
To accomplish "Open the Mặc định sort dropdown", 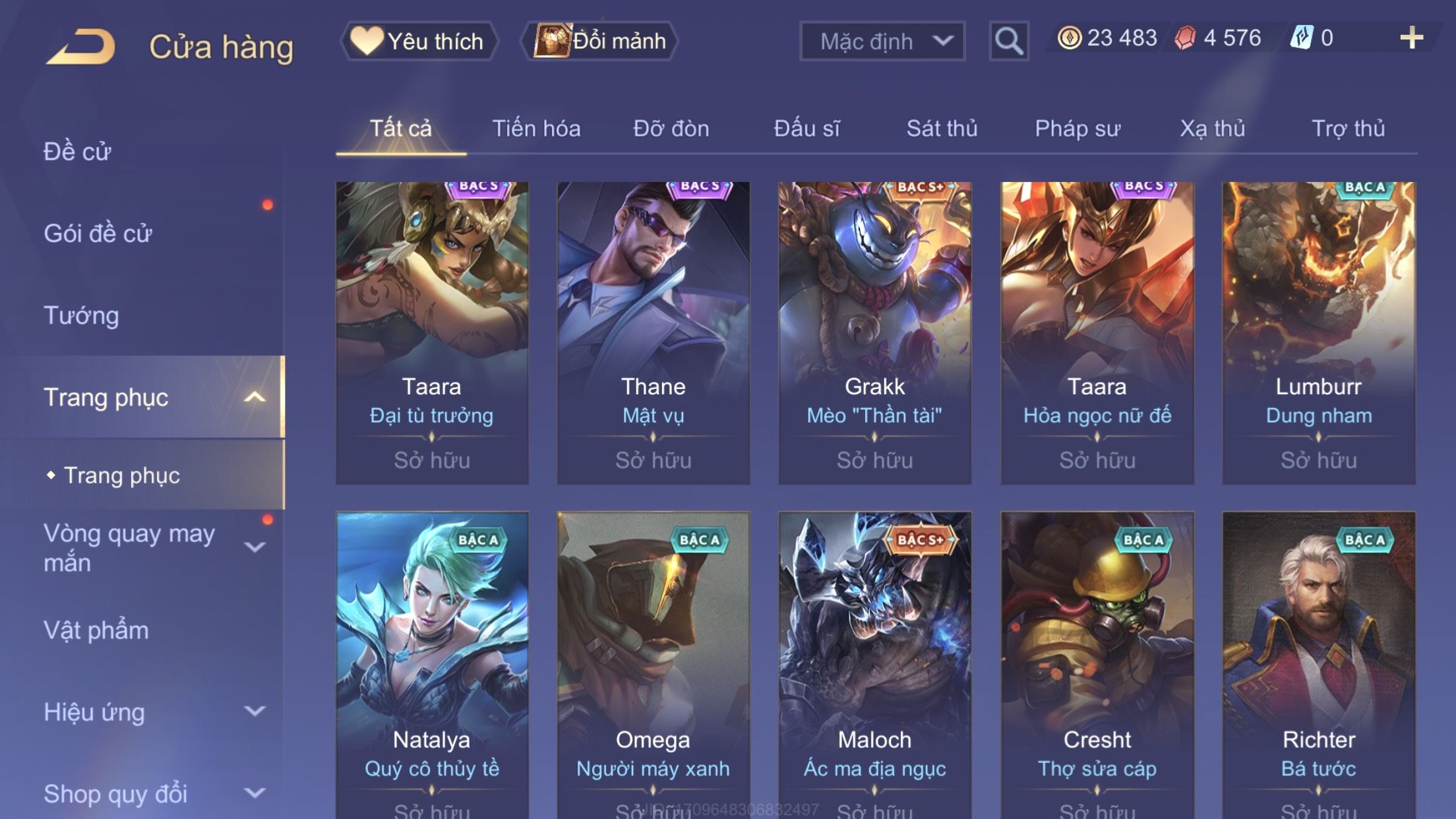I will [x=882, y=42].
